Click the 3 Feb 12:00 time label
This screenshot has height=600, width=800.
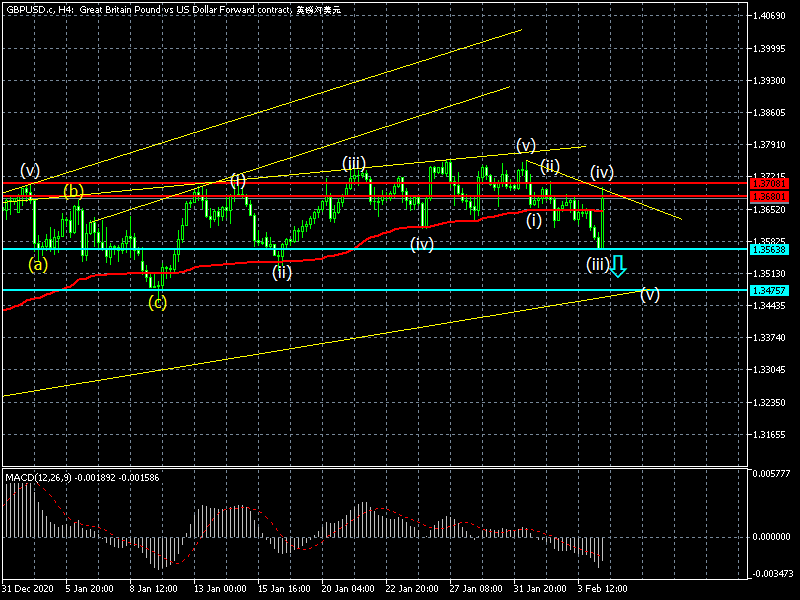pos(603,589)
